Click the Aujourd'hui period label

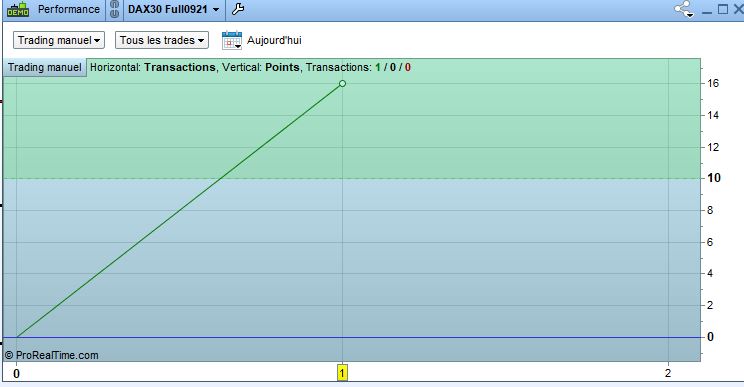tap(274, 40)
